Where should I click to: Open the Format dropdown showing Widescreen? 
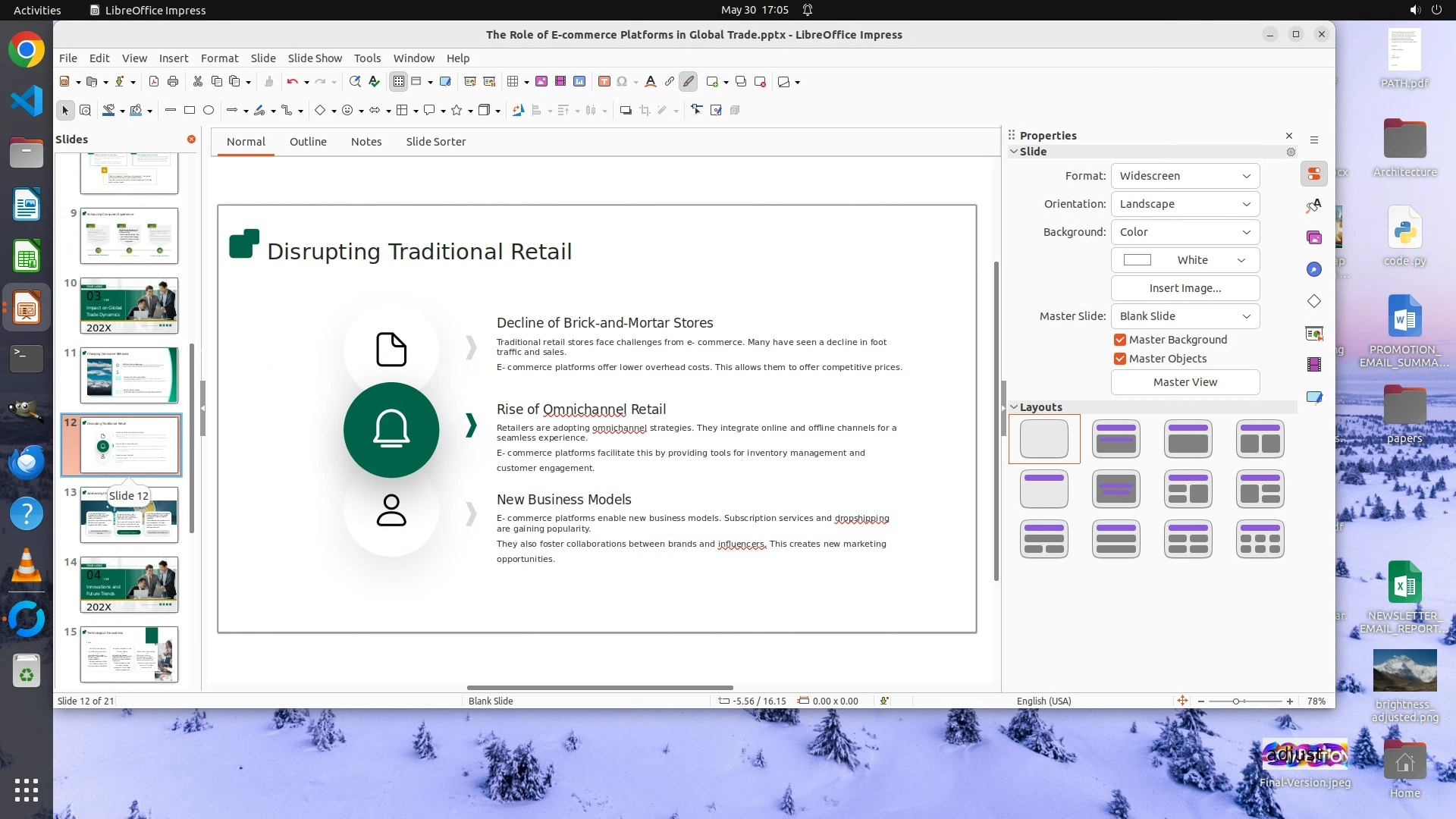pyautogui.click(x=1185, y=176)
